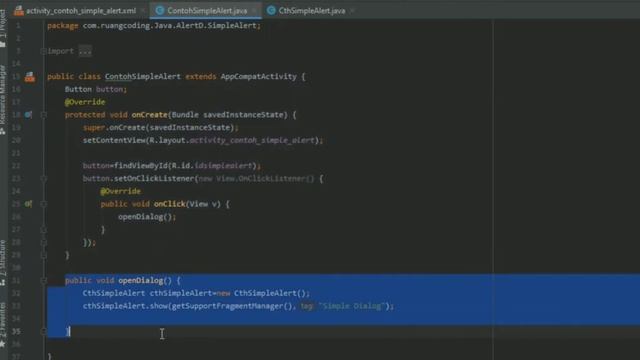Click the idsimplealert id reference

tap(223, 166)
